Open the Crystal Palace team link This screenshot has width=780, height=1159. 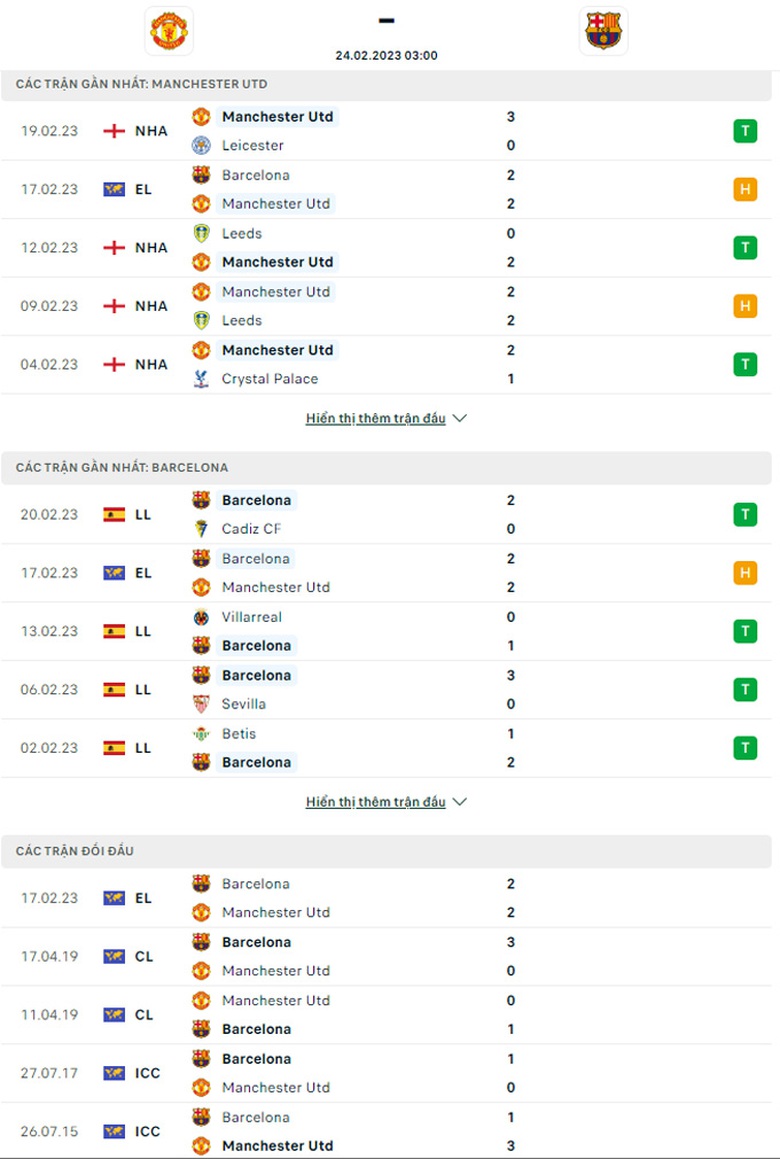point(270,379)
